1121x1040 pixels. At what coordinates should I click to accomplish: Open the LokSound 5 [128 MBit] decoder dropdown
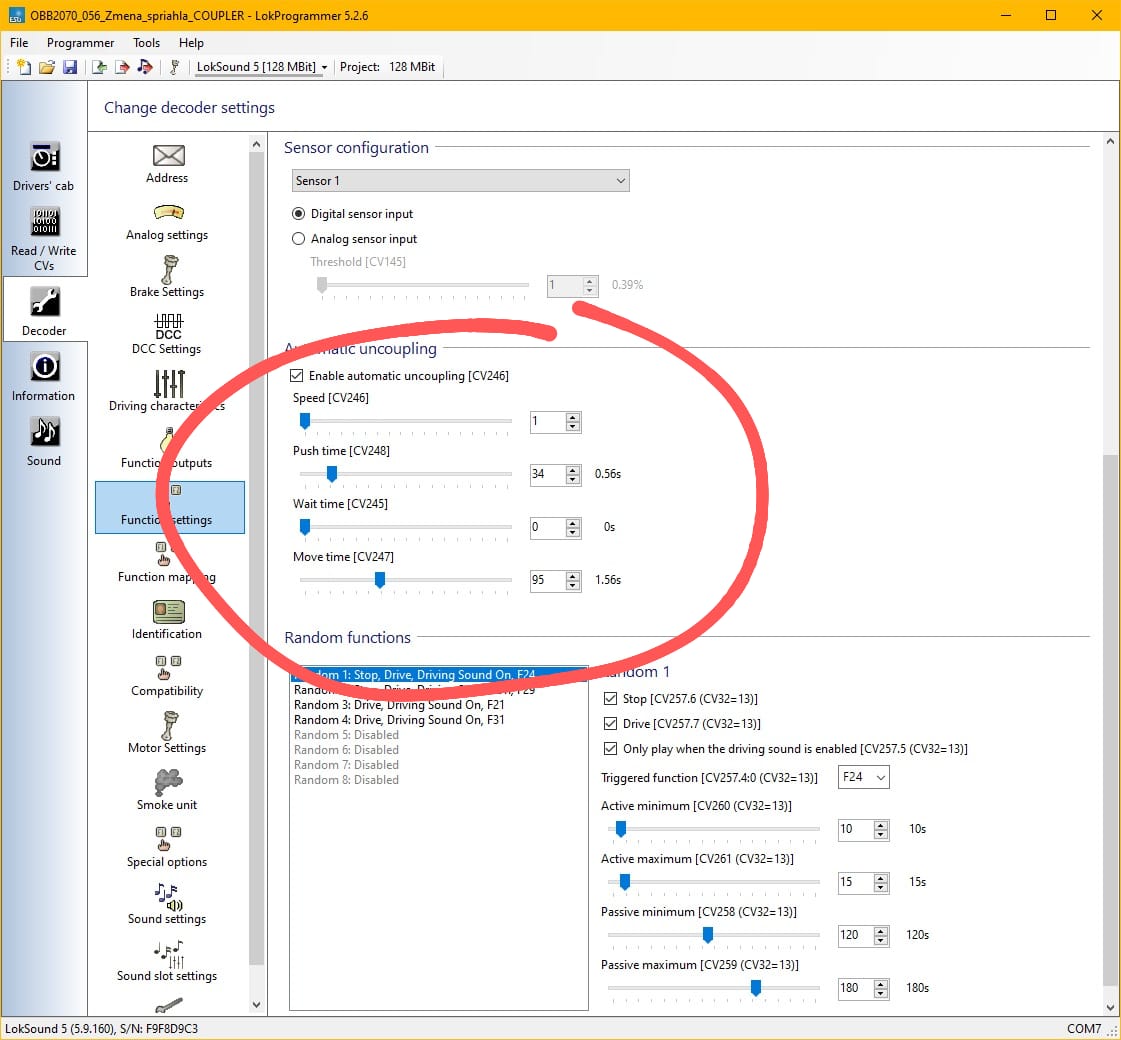click(x=262, y=67)
